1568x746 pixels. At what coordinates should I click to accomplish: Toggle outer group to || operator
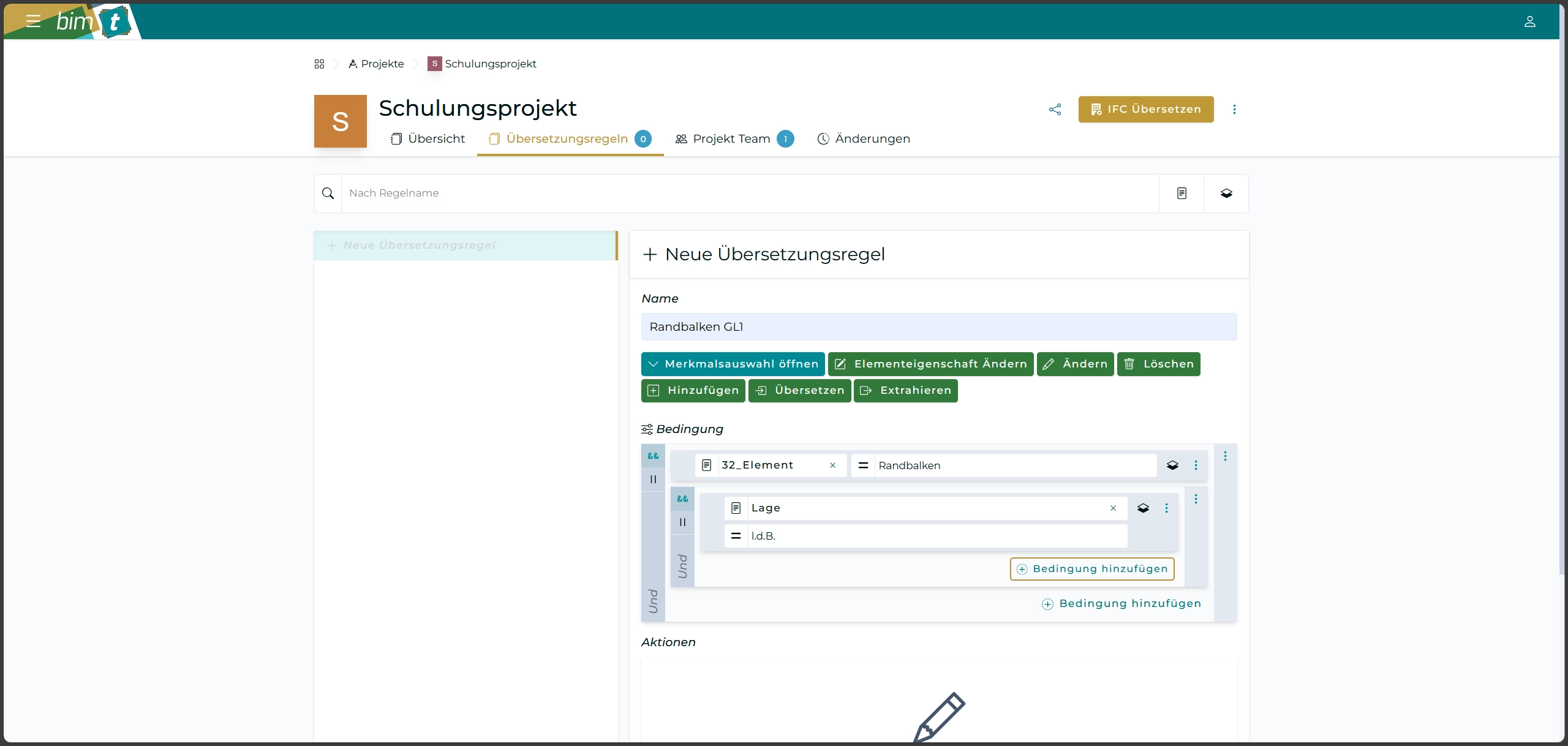653,480
